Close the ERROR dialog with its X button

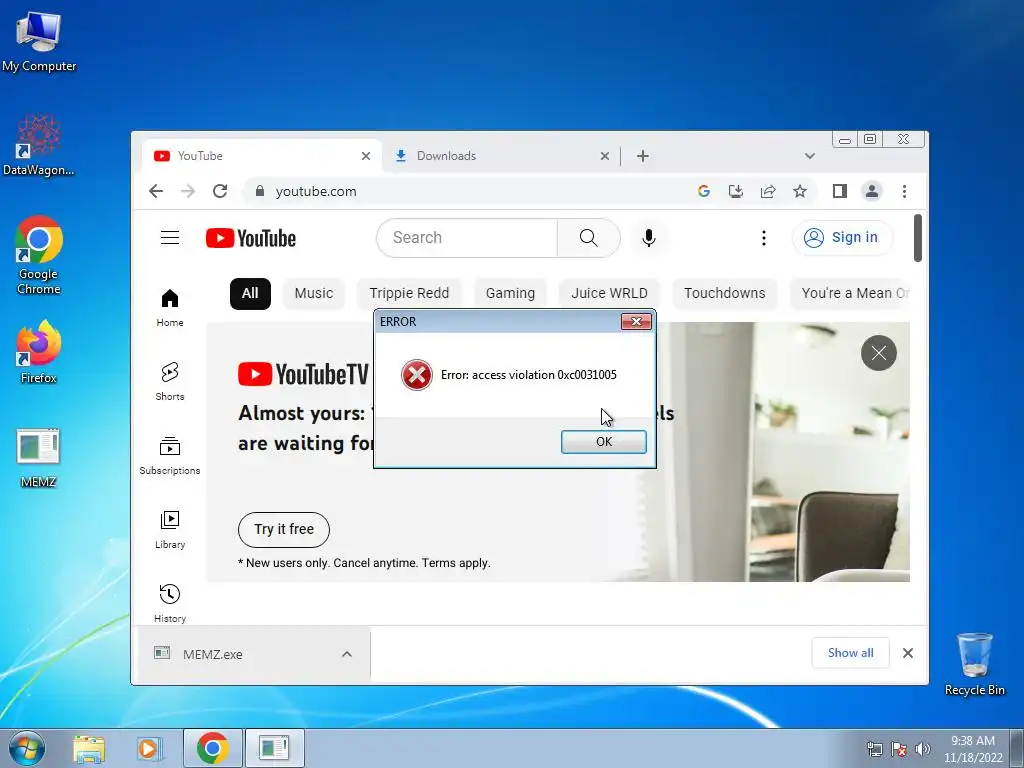click(x=636, y=321)
